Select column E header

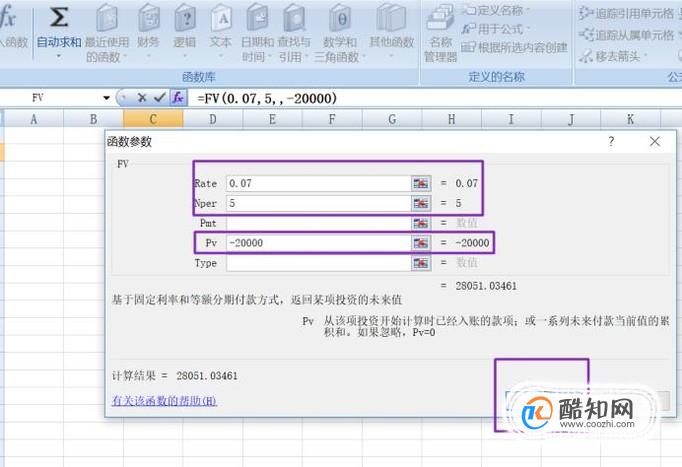point(272,119)
